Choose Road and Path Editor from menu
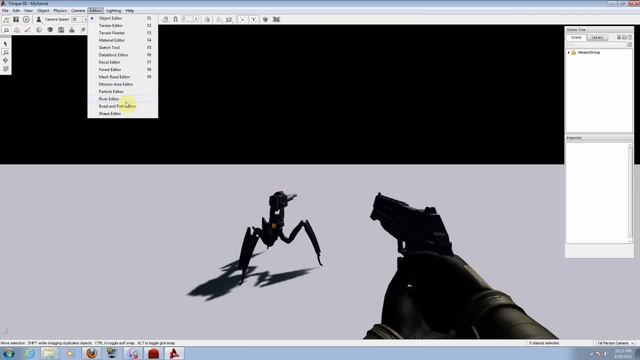 (122, 107)
